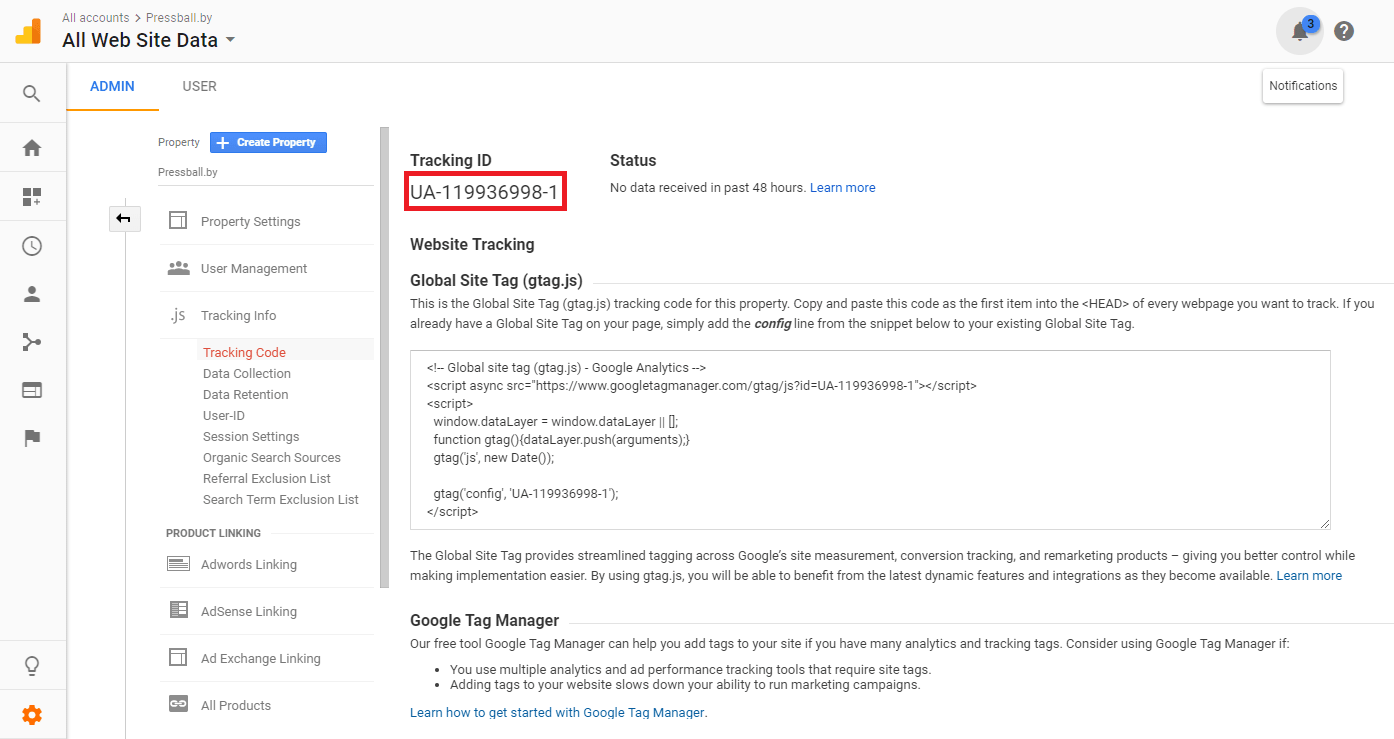1394x739 pixels.
Task: Open Discover lightbulb icon
Action: 32,665
